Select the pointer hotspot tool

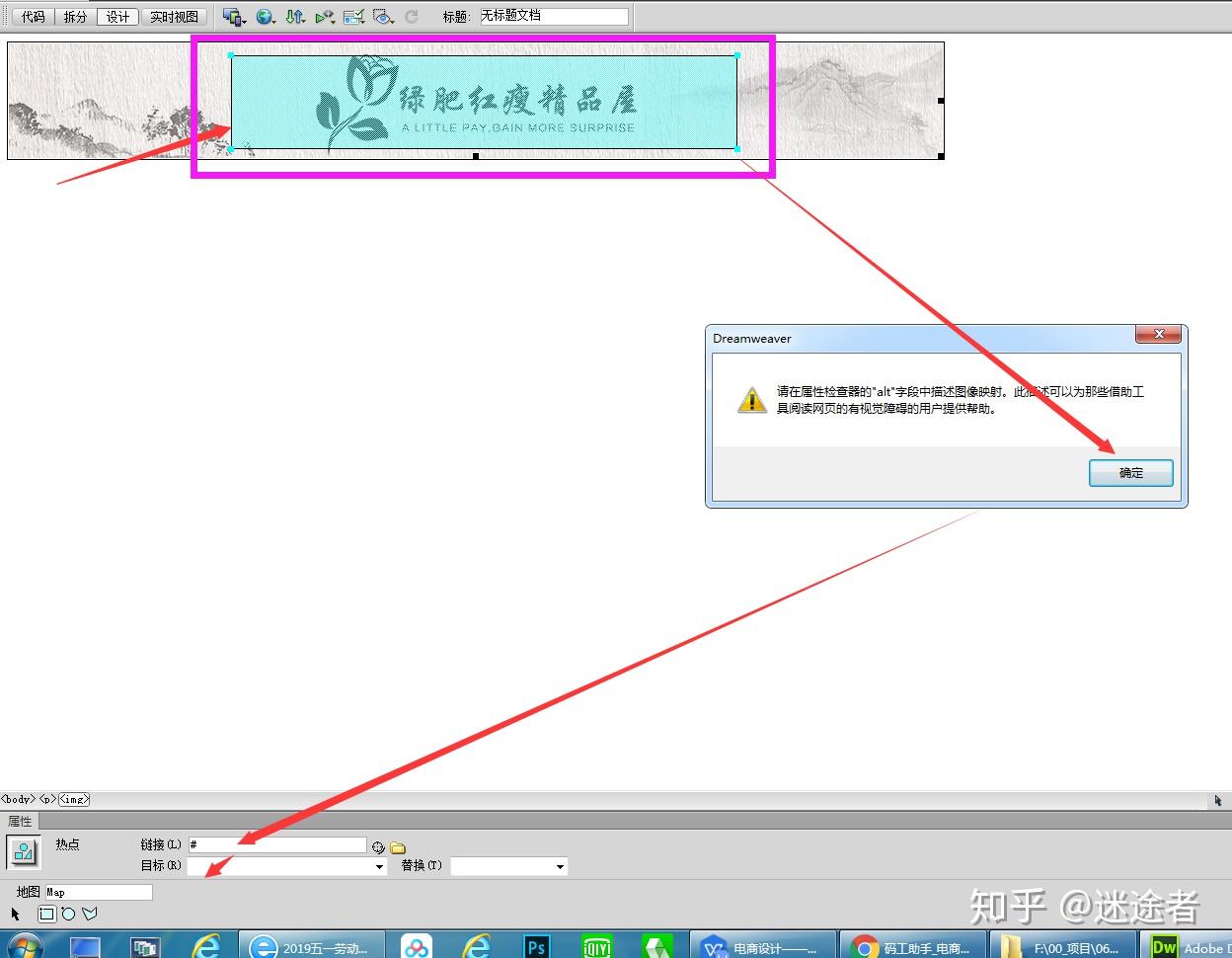pyautogui.click(x=16, y=914)
